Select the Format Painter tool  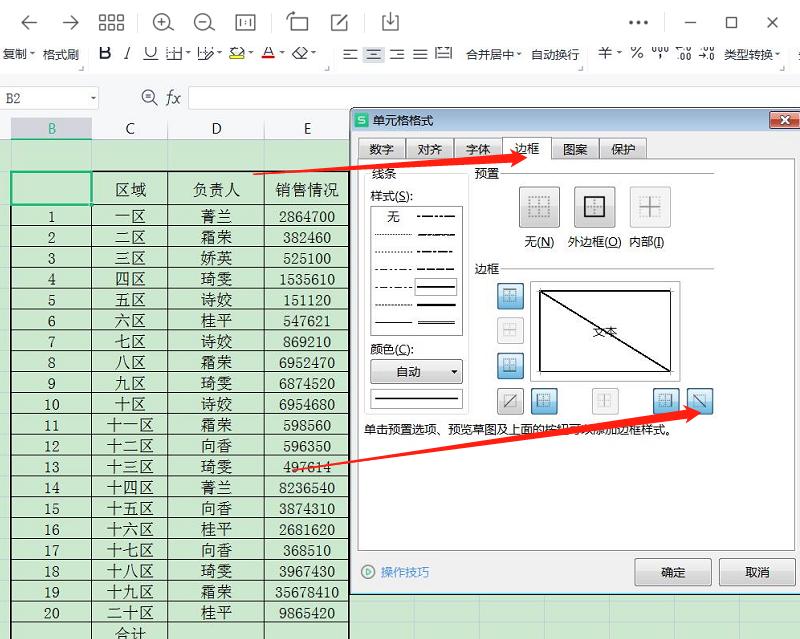[x=59, y=53]
